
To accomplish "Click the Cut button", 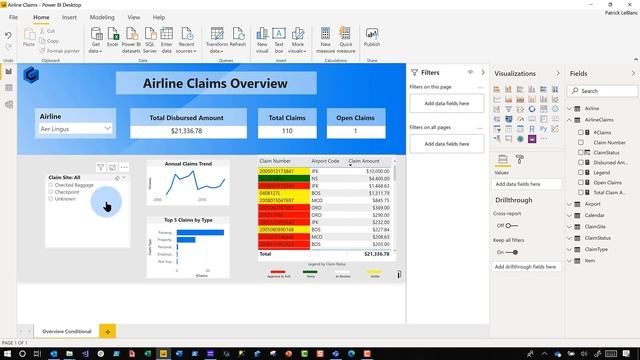I will 47,31.
